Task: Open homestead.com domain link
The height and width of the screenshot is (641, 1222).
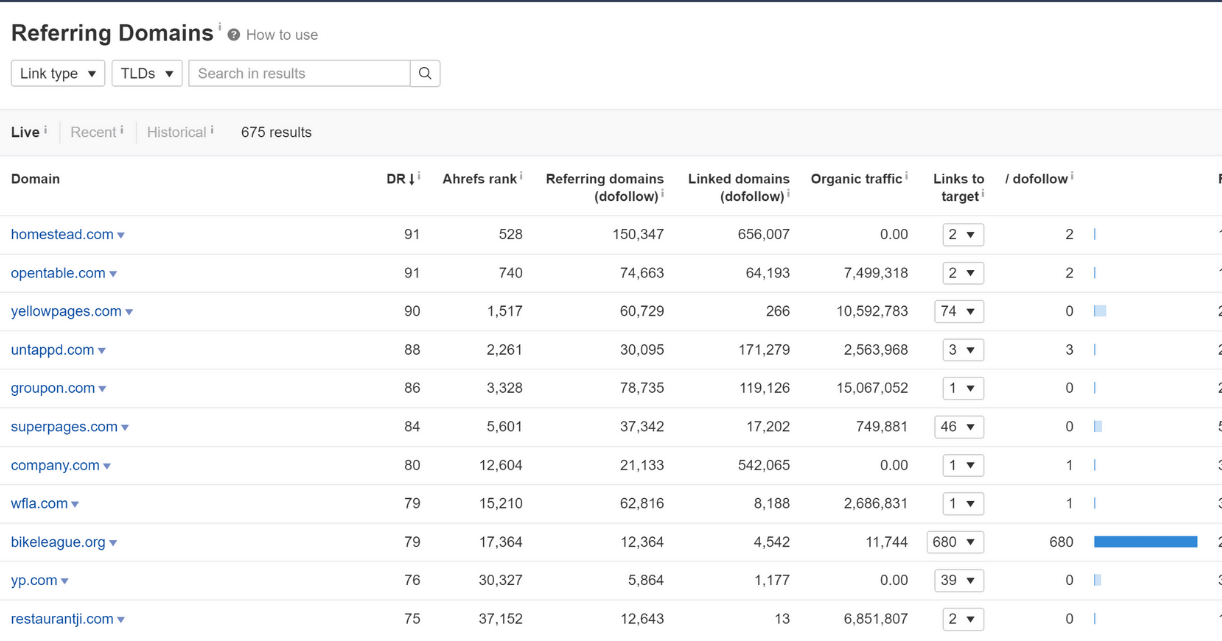Action: tap(62, 234)
